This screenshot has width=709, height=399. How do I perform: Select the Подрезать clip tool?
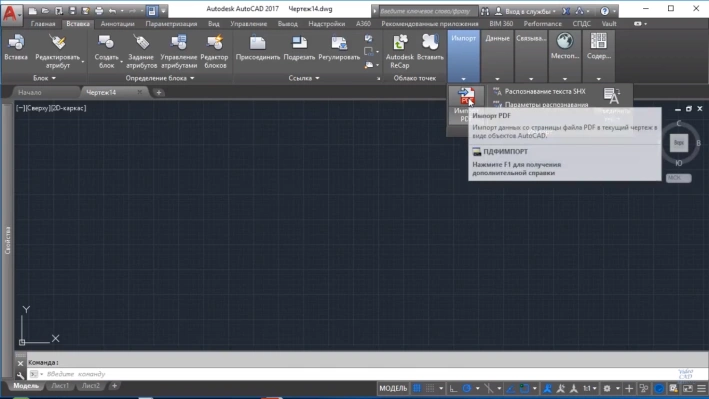coord(299,48)
